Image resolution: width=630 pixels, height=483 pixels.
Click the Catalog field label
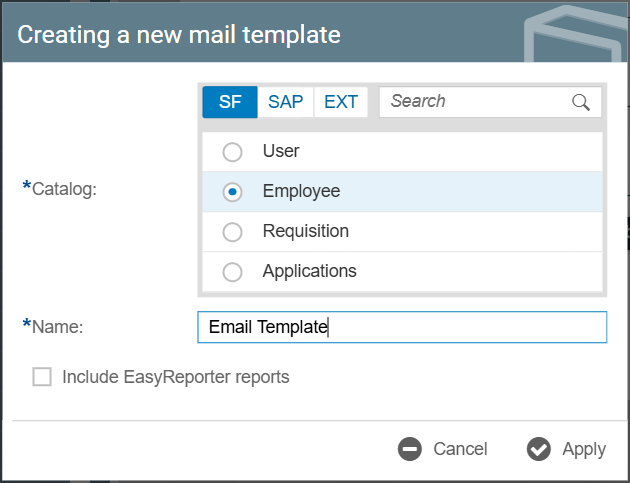pos(64,188)
